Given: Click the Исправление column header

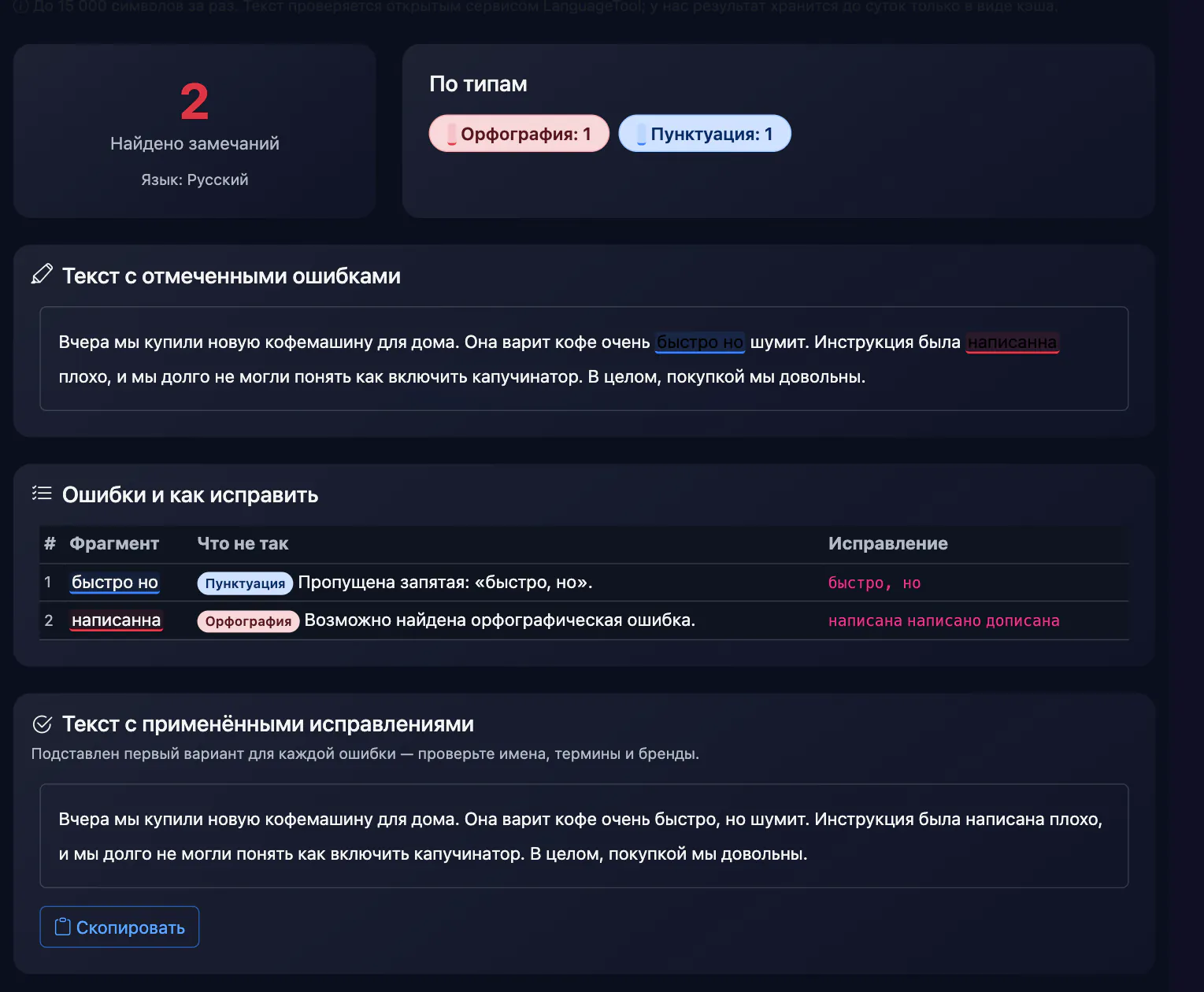Looking at the screenshot, I should click(888, 544).
